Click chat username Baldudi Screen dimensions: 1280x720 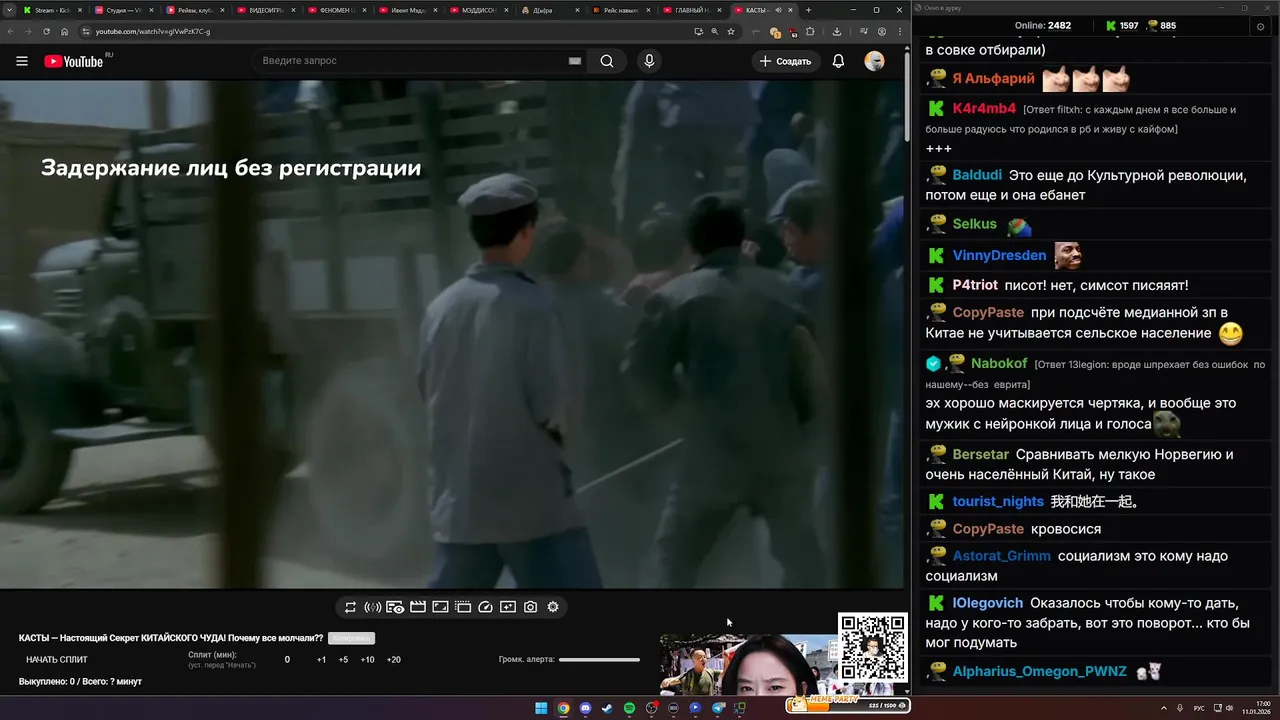click(x=977, y=175)
